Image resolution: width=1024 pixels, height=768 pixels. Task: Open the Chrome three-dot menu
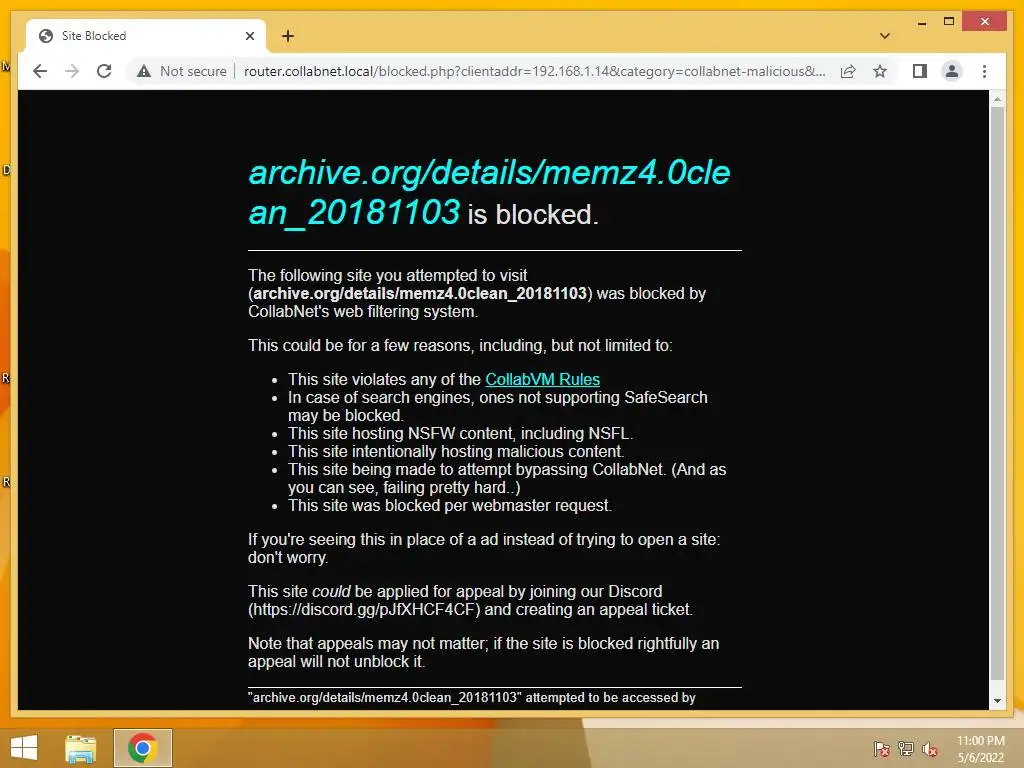984,71
